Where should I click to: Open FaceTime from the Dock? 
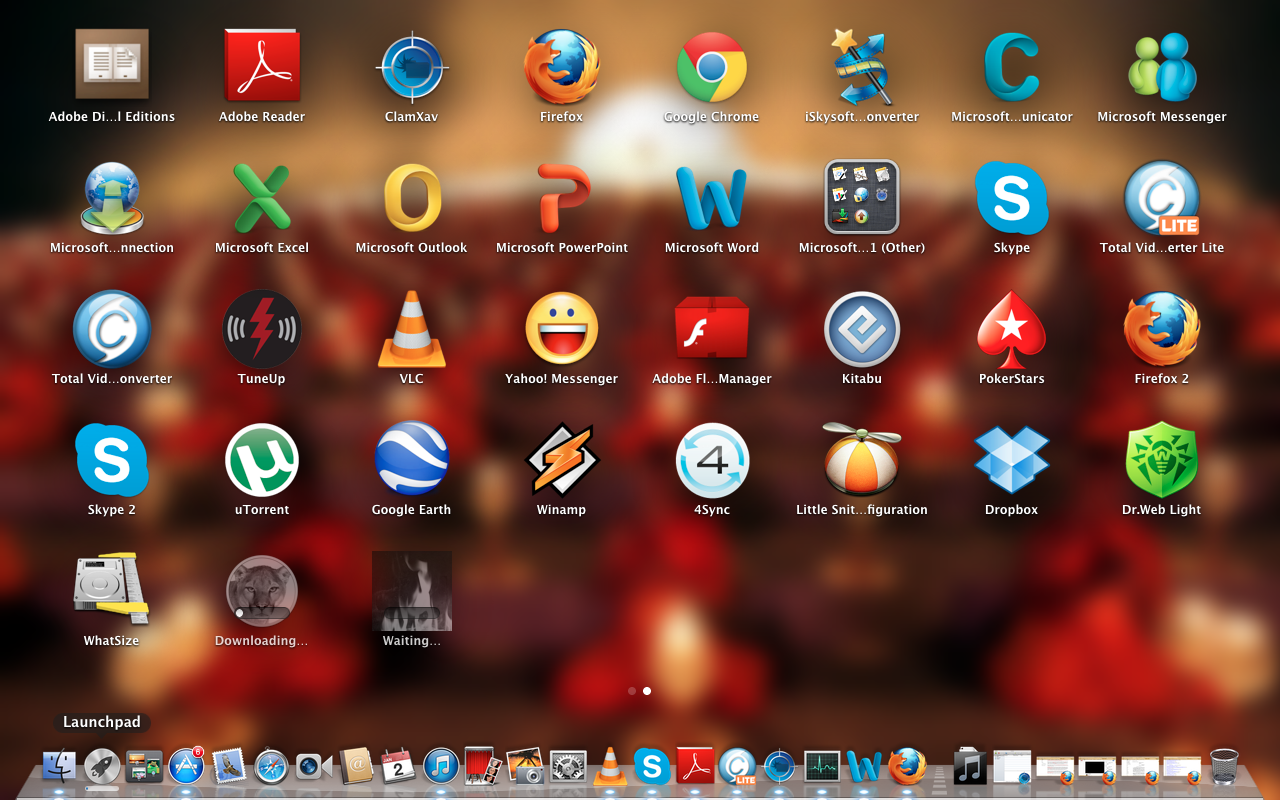pyautogui.click(x=314, y=767)
